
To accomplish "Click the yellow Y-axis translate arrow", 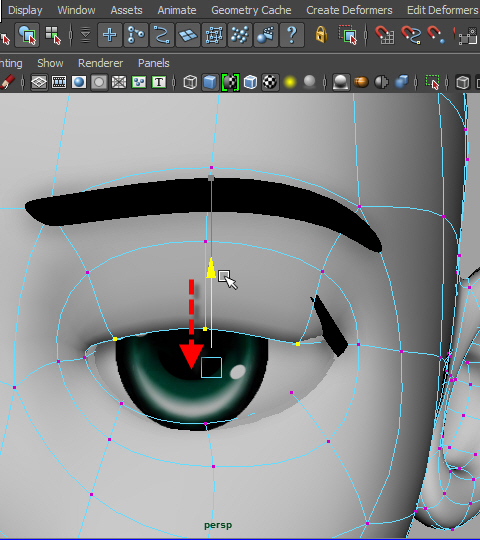I will click(211, 269).
